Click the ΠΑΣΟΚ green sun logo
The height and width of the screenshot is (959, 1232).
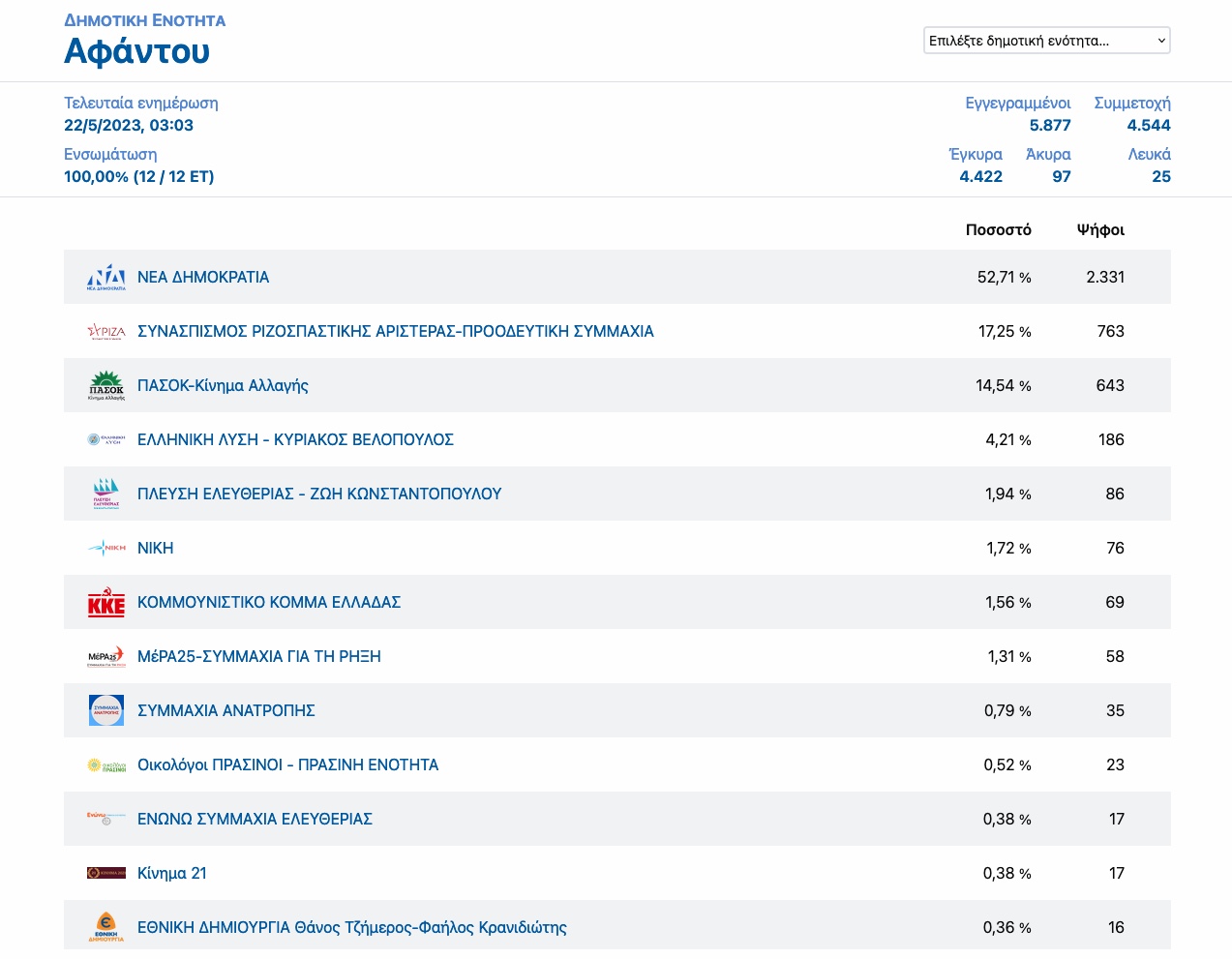point(106,385)
